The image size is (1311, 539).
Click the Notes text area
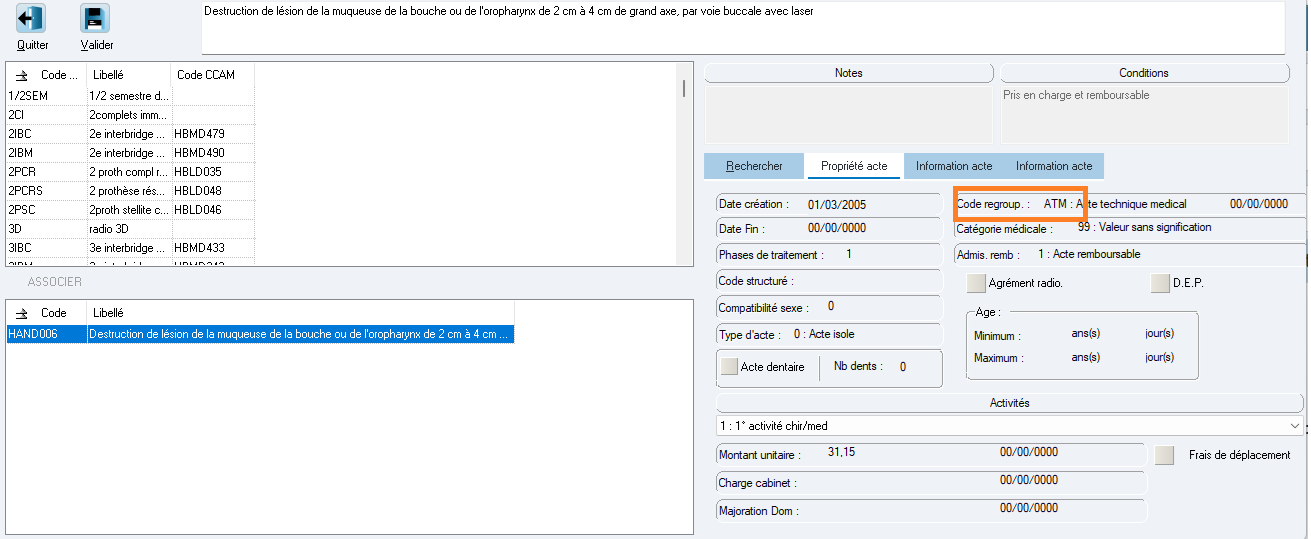[849, 114]
